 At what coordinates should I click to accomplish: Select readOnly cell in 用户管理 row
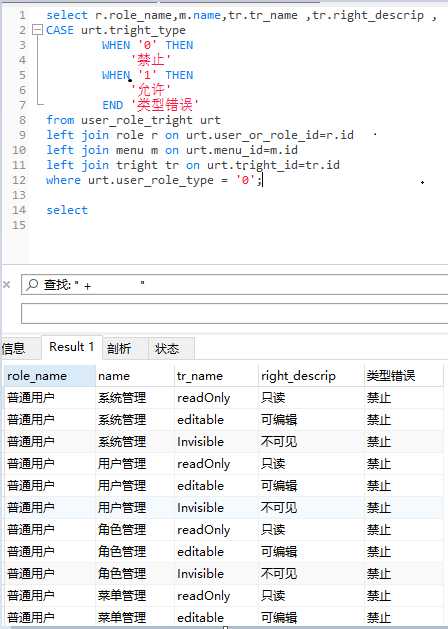pyautogui.click(x=216, y=464)
